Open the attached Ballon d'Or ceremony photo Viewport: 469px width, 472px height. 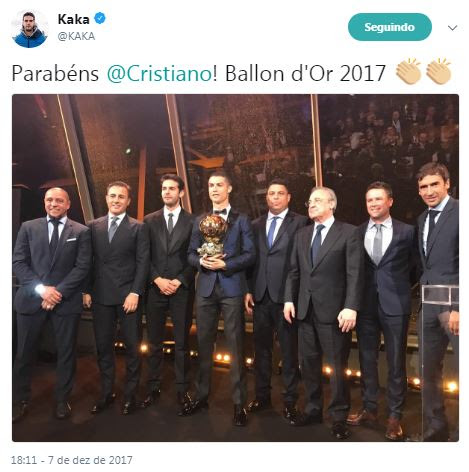(235, 268)
